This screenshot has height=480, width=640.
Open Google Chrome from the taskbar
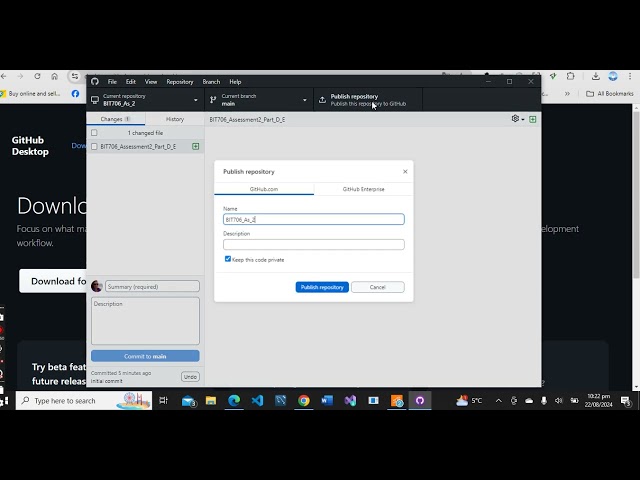[x=304, y=401]
